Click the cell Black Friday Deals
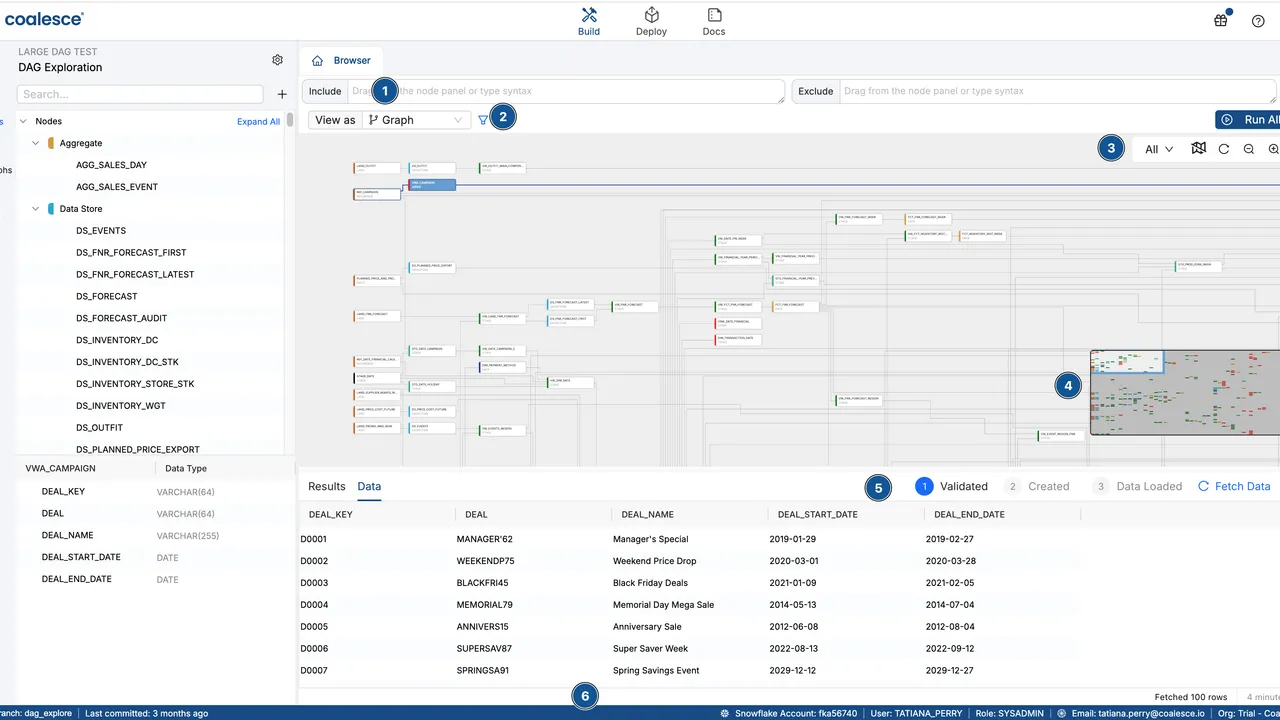This screenshot has width=1280, height=720. (x=651, y=583)
